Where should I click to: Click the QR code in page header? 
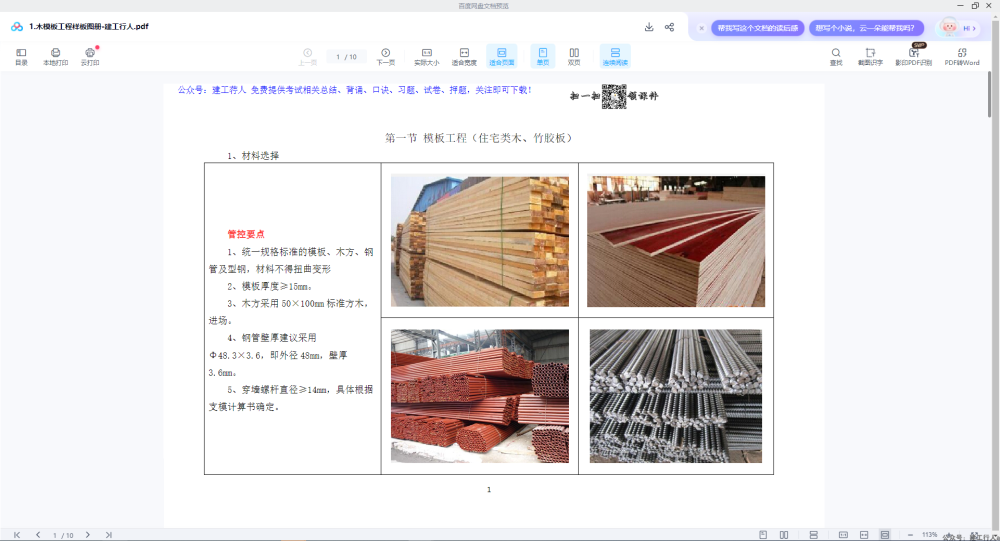point(614,96)
